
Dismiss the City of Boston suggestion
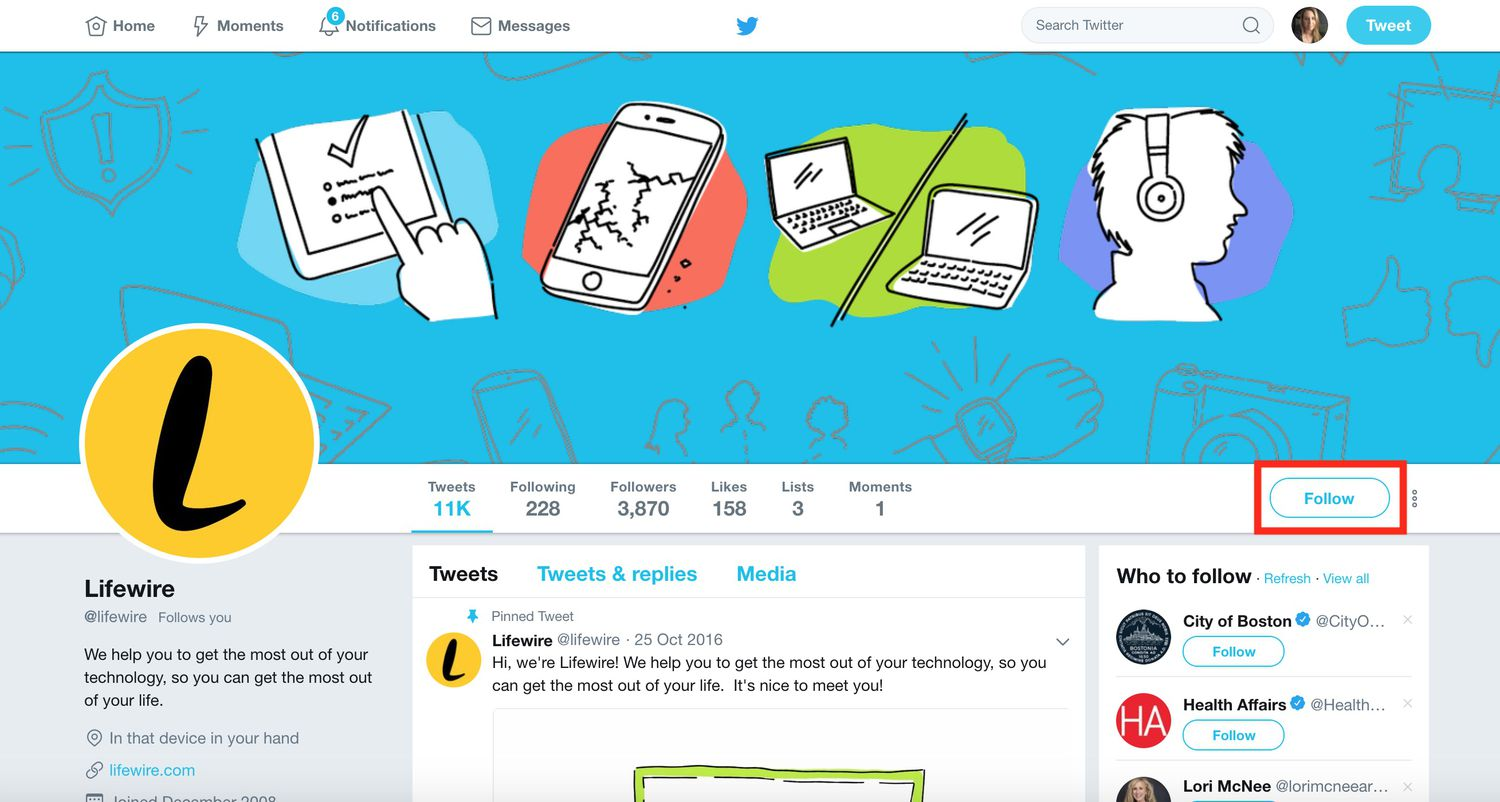pyautogui.click(x=1407, y=620)
